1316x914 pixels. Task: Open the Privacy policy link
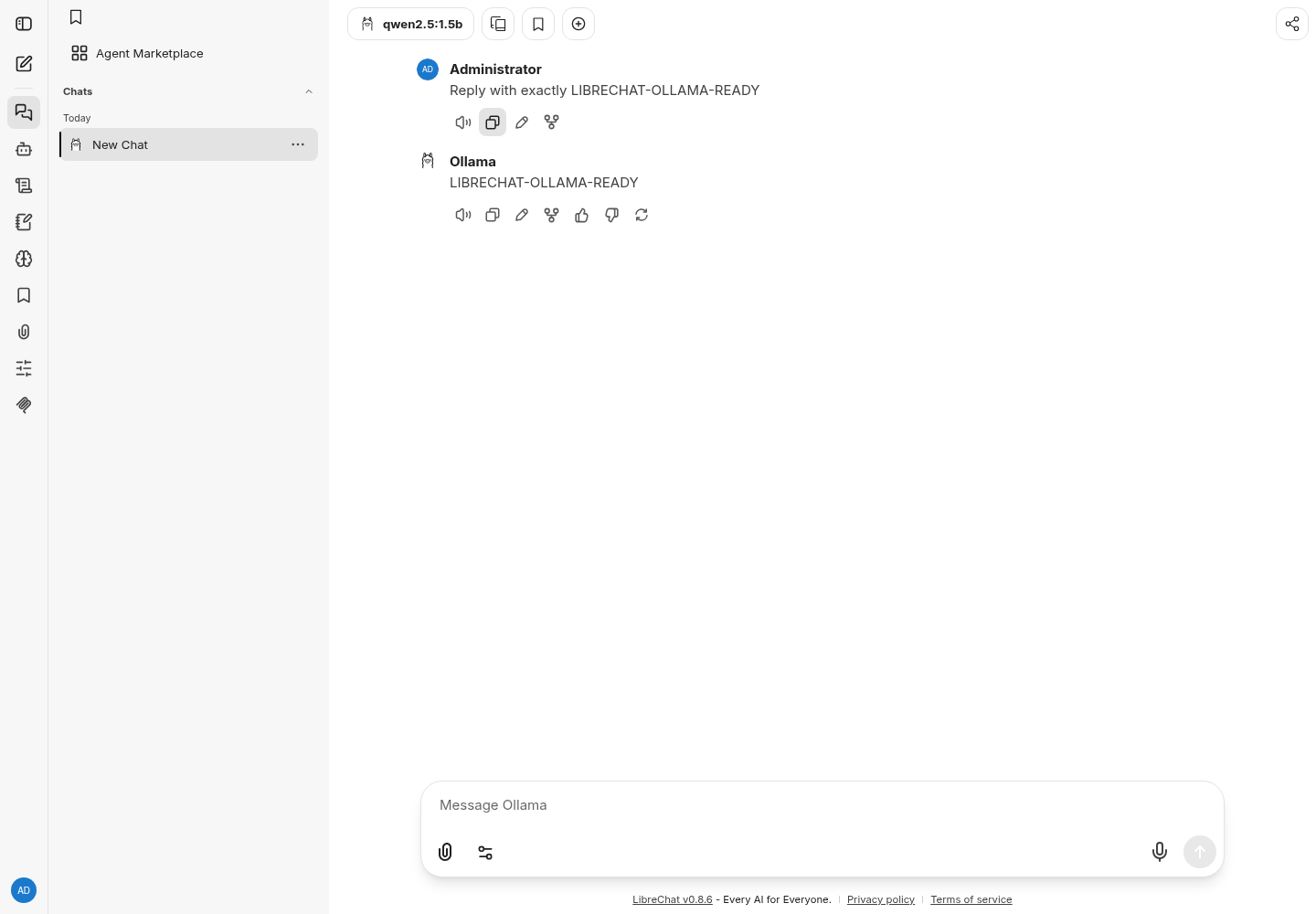[x=881, y=899]
